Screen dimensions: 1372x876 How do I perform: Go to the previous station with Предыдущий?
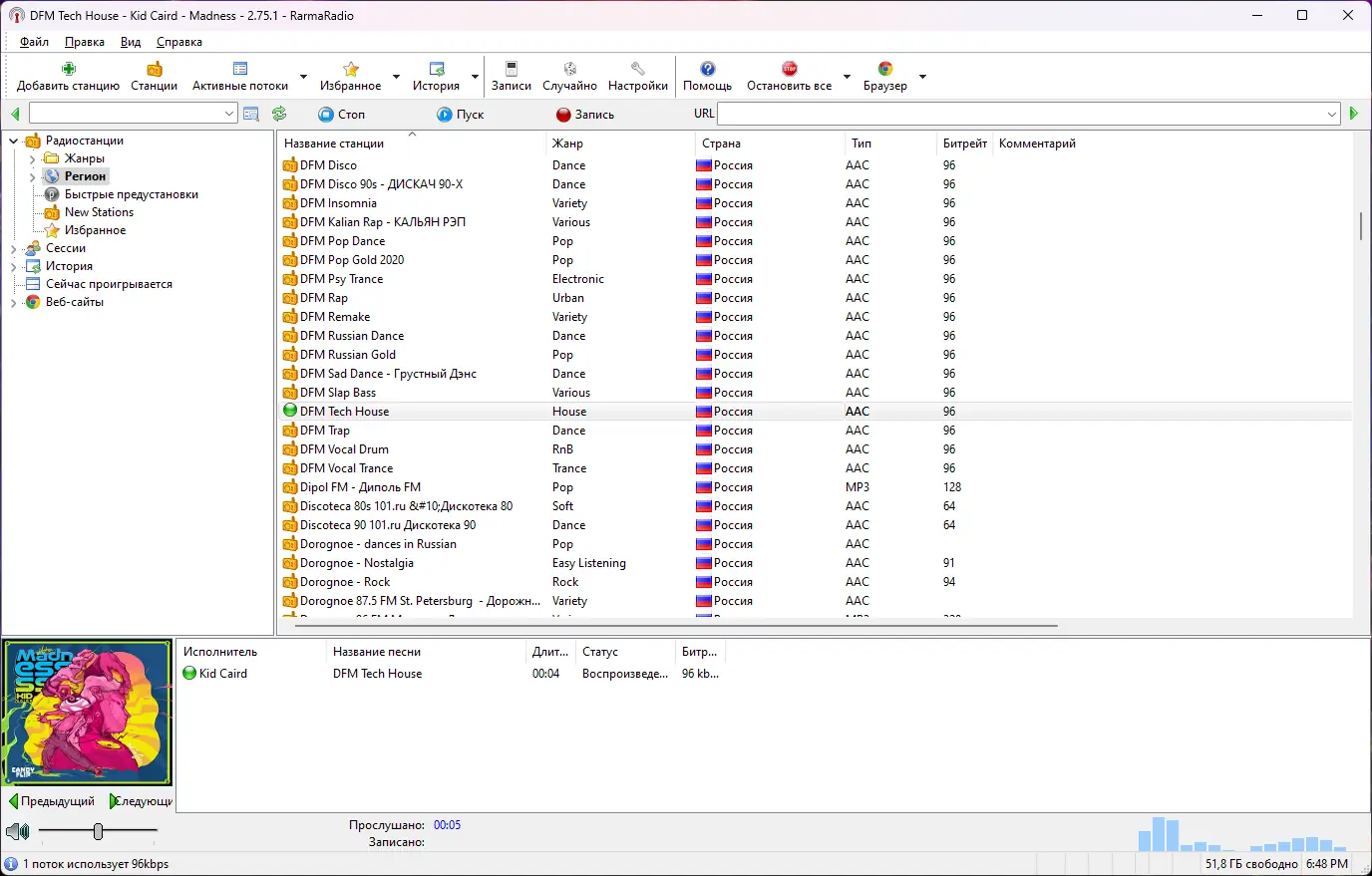click(x=52, y=801)
